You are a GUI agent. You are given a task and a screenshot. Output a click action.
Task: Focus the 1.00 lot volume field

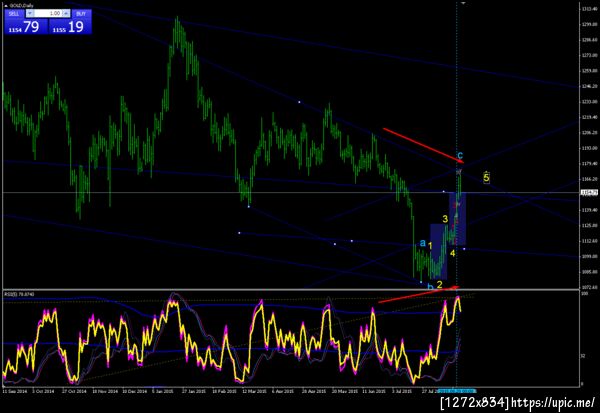48,14
